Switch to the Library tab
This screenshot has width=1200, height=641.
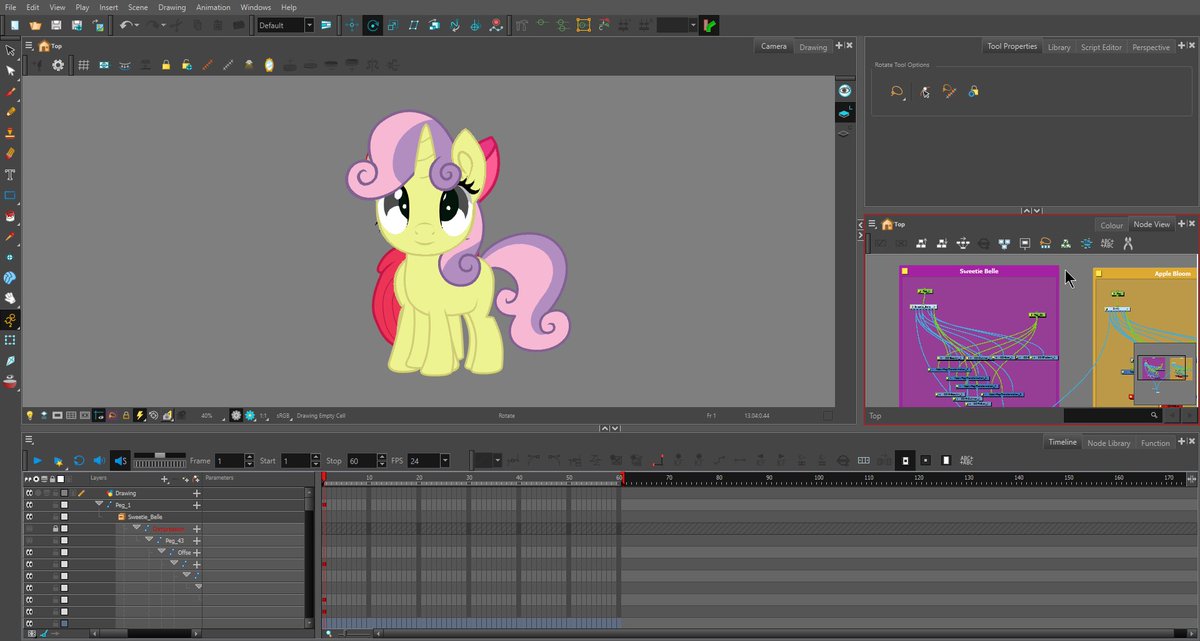tap(1059, 47)
